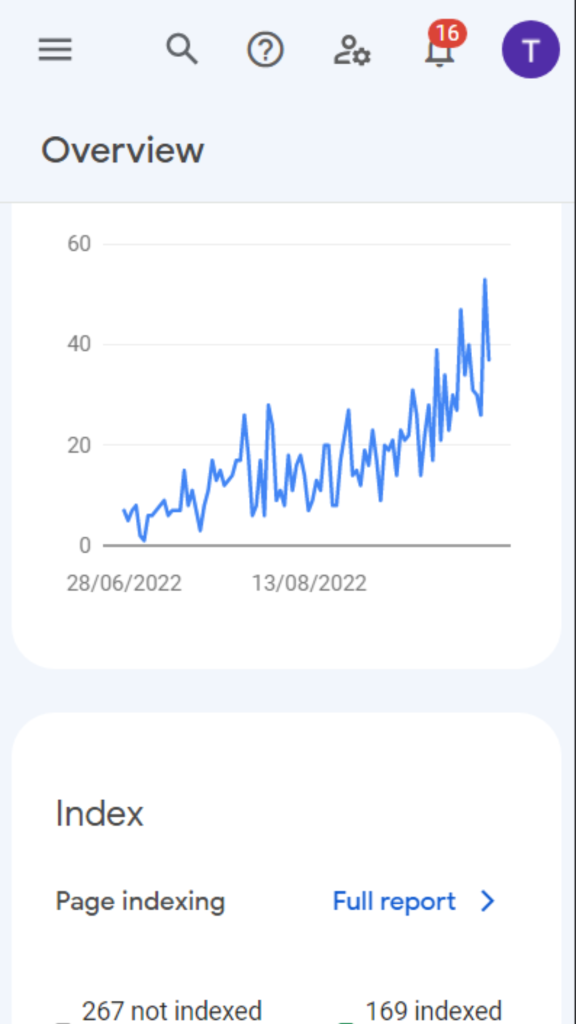Click the 20 gridline label on chart
The height and width of the screenshot is (1024, 576).
tap(78, 445)
